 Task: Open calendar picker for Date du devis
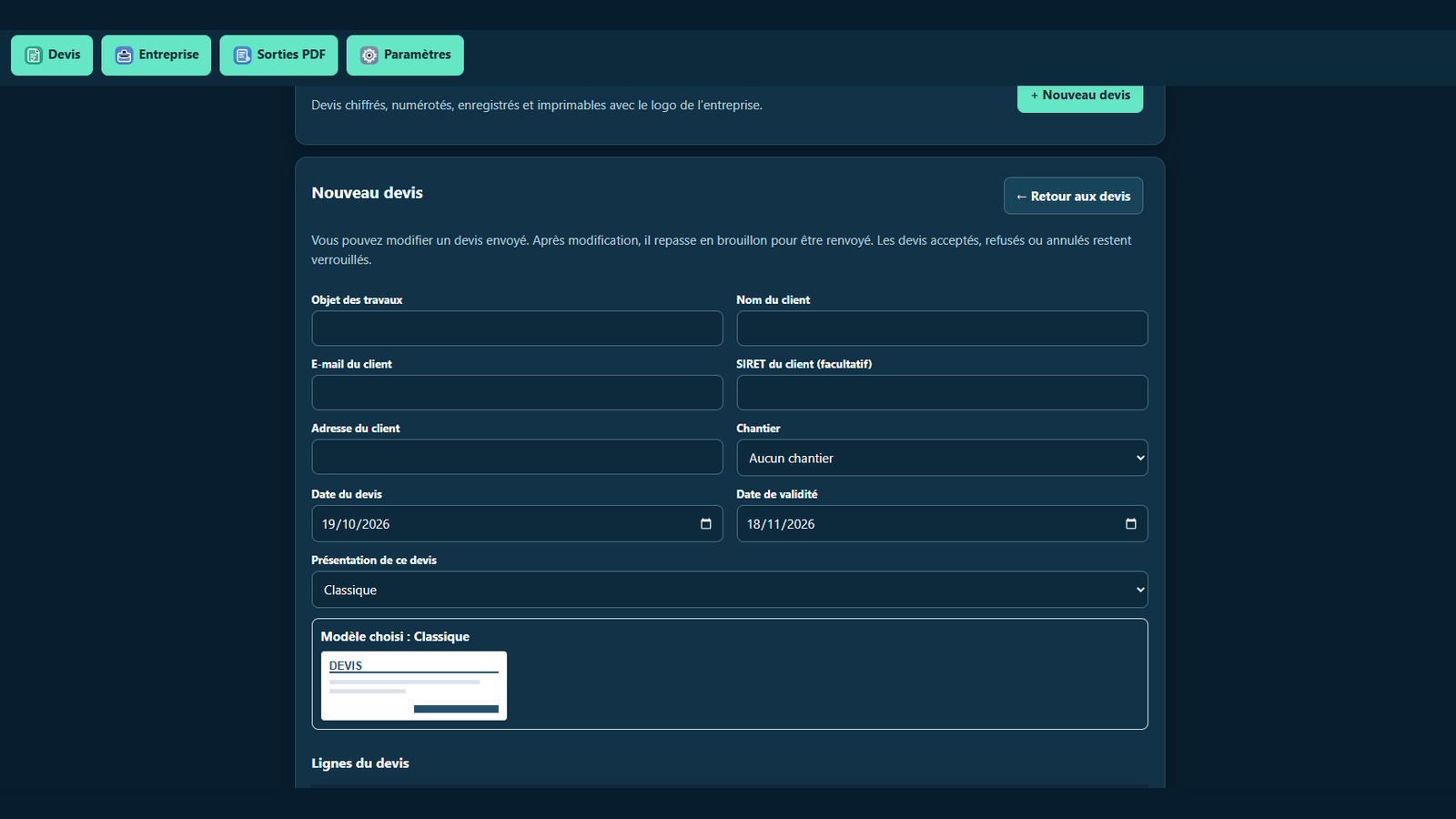[705, 524]
